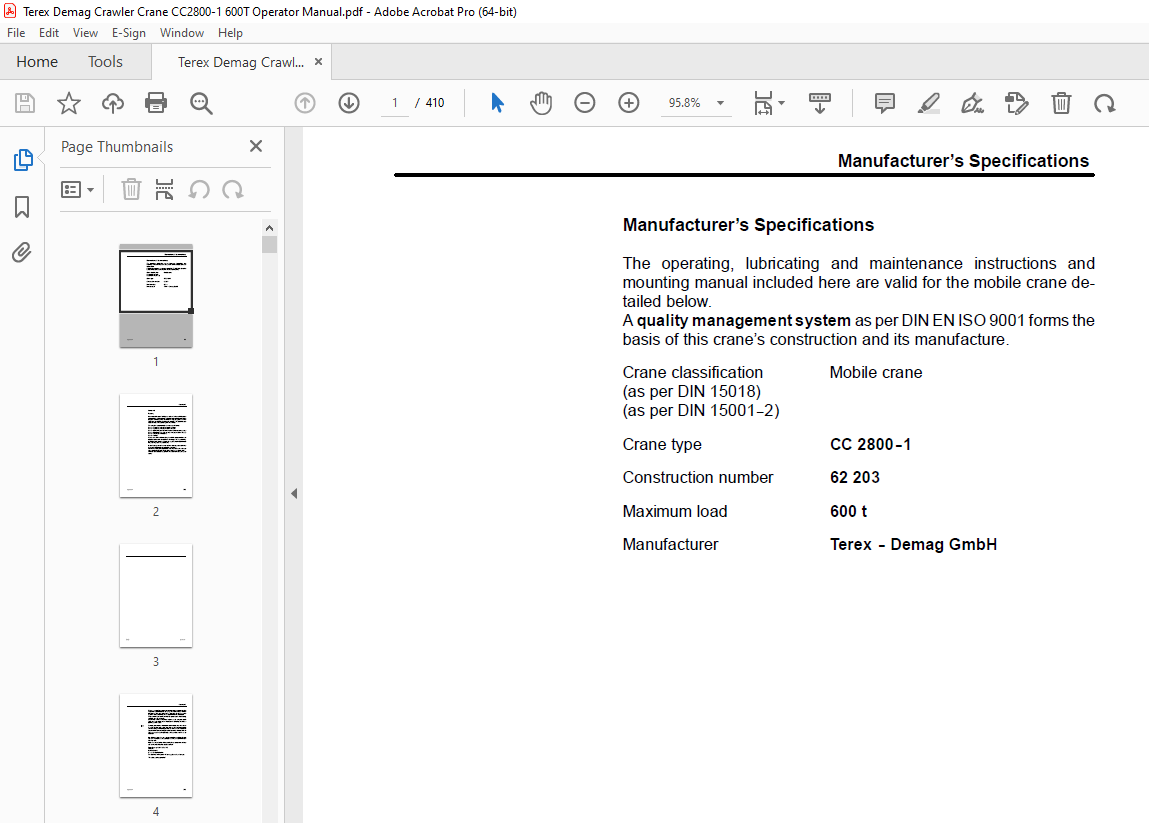
Task: Click the fit page width icon
Action: click(x=763, y=103)
